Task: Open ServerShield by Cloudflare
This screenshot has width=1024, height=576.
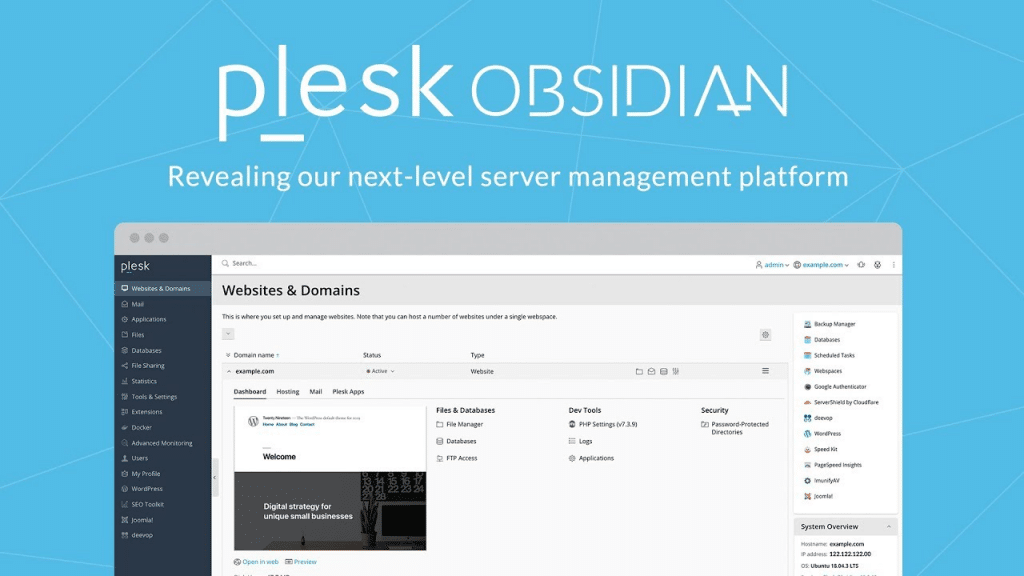Action: pyautogui.click(x=846, y=402)
